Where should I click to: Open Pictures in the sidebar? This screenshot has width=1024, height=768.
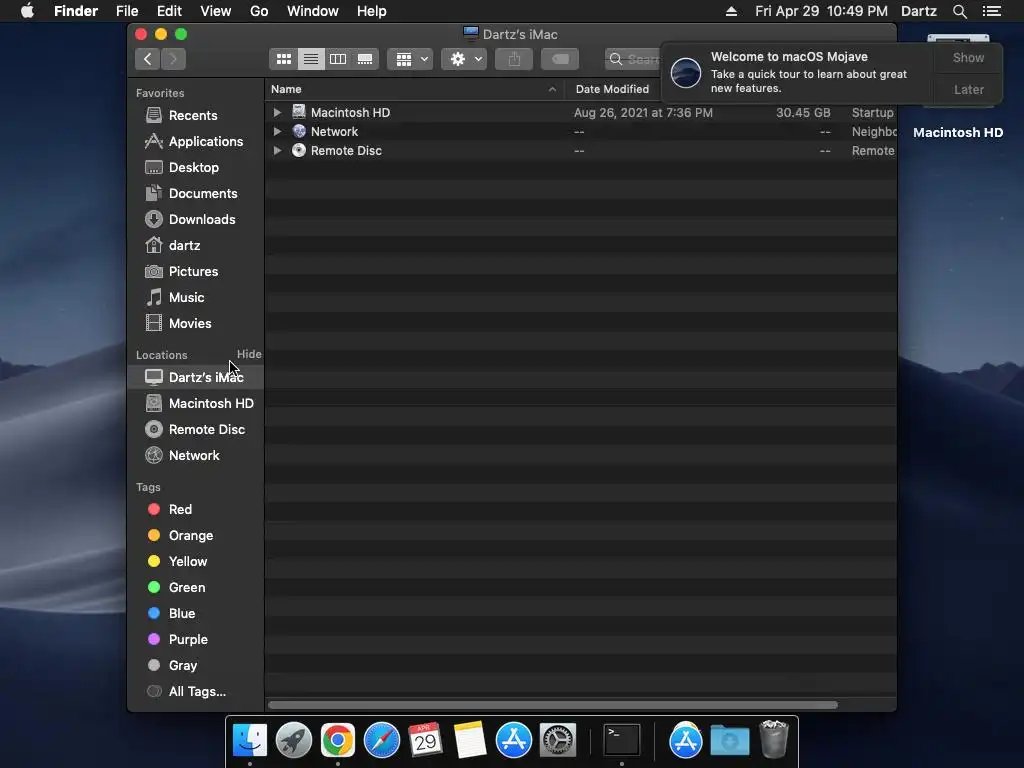pos(193,272)
